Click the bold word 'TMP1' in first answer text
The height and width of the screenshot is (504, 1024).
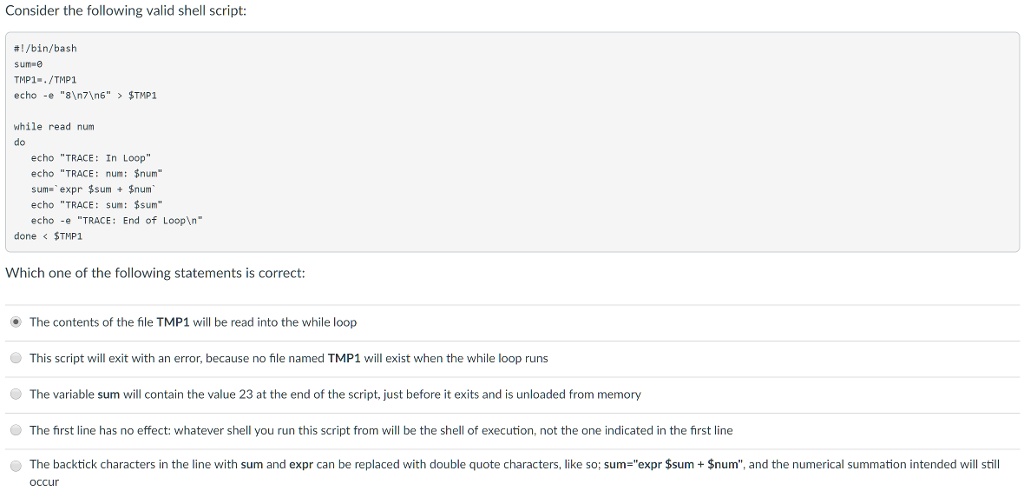pos(173,322)
